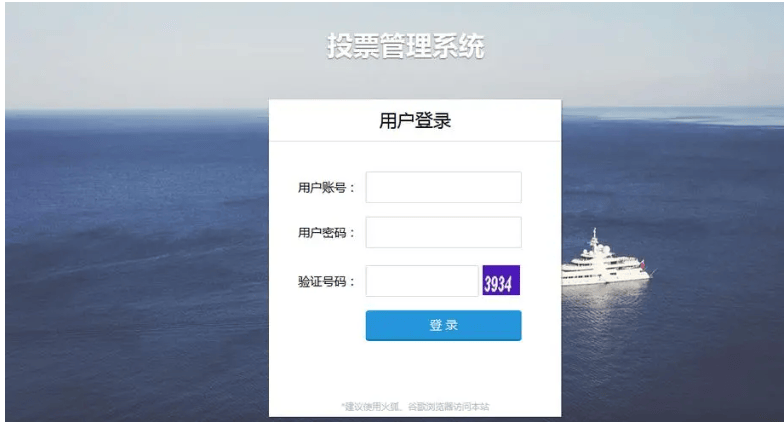This screenshot has width=784, height=422.
Task: Select the 验证号码 captcha text box
Action: [422, 281]
